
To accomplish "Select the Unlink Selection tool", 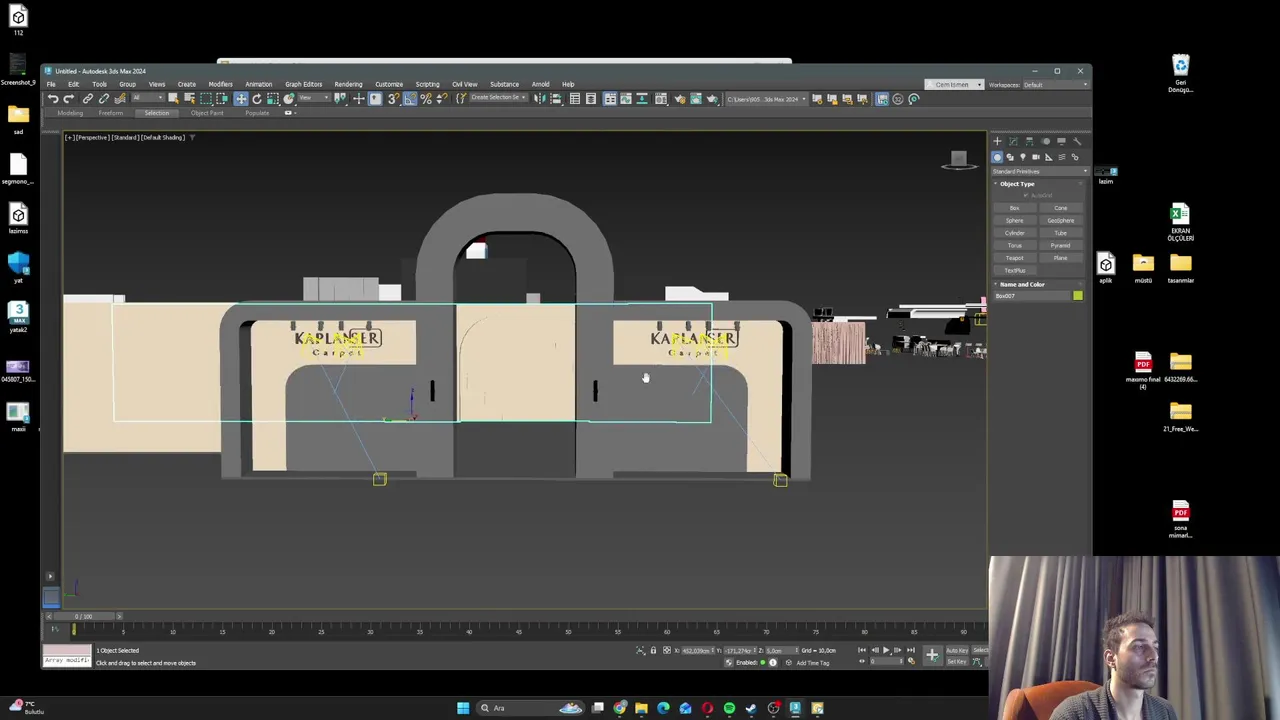I will 104,99.
